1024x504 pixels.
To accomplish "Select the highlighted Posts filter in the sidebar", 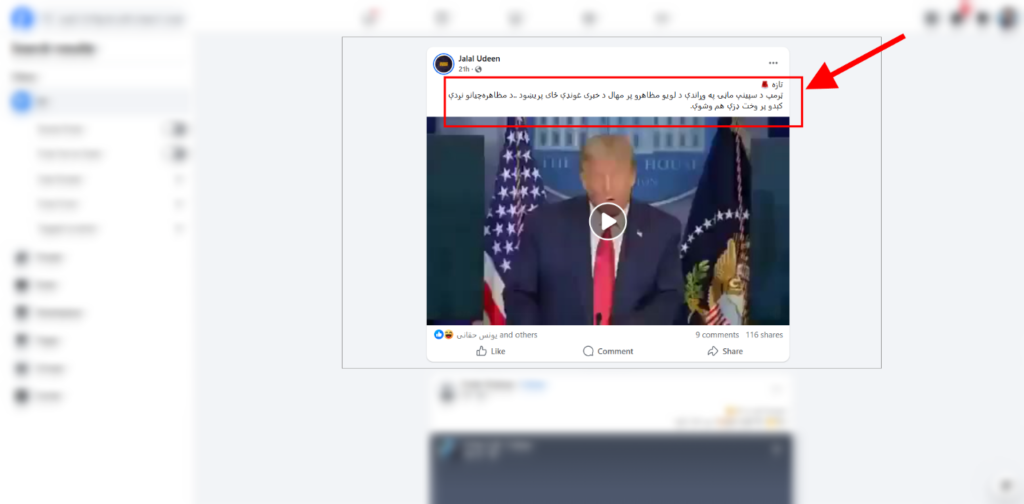I will [x=98, y=102].
